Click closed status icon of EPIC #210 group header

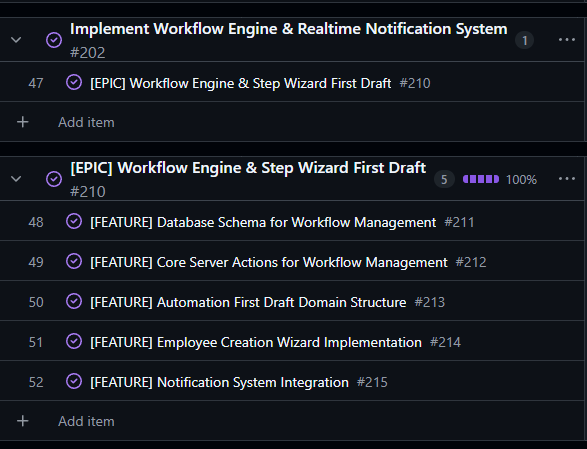pos(54,179)
